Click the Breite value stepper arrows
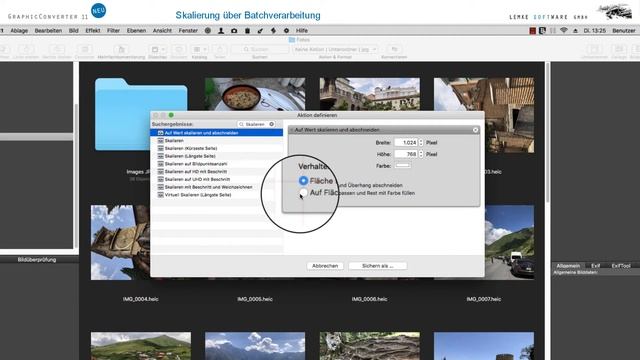Screen dimensions: 640x360 pos(421,142)
